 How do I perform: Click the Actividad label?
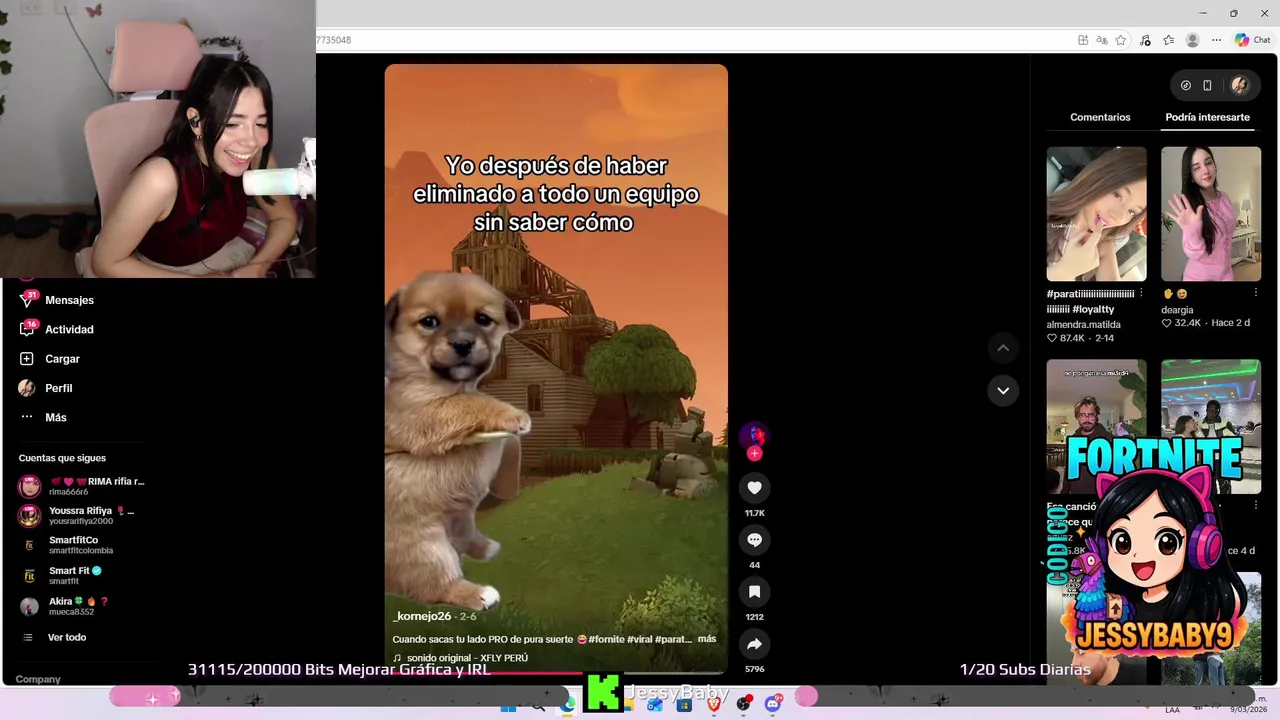point(69,329)
